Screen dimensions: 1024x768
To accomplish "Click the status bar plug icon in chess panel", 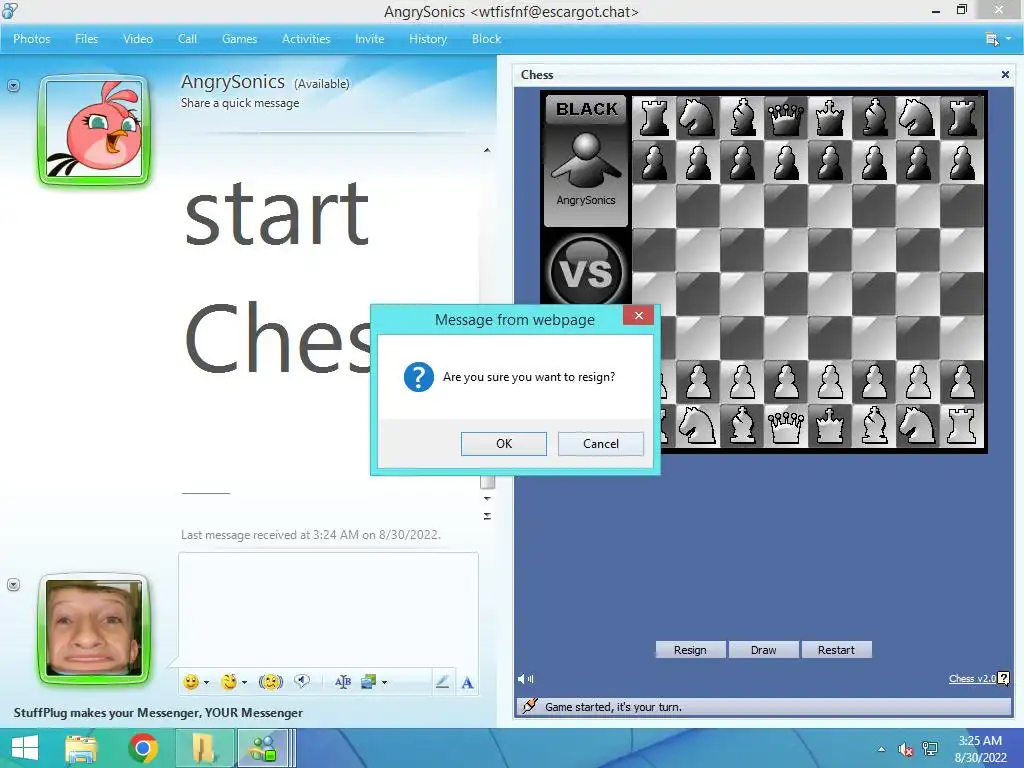I will 530,707.
